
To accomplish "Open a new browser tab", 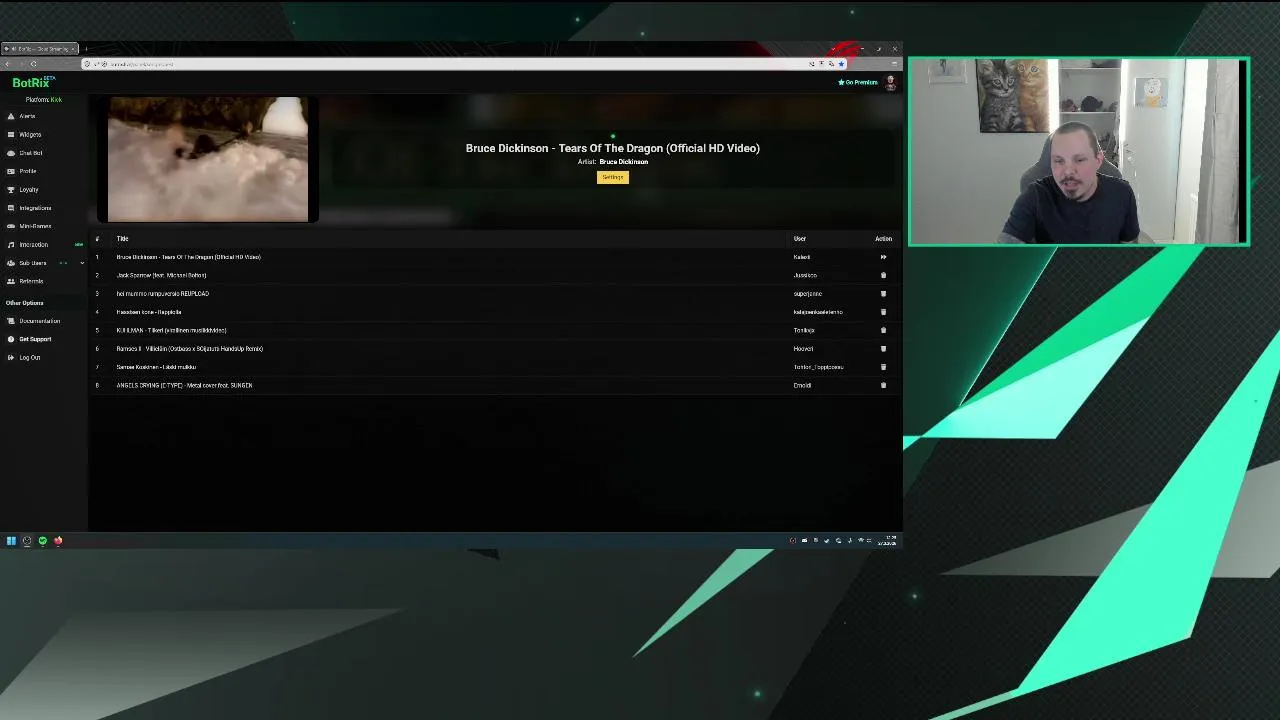I will pyautogui.click(x=86, y=49).
